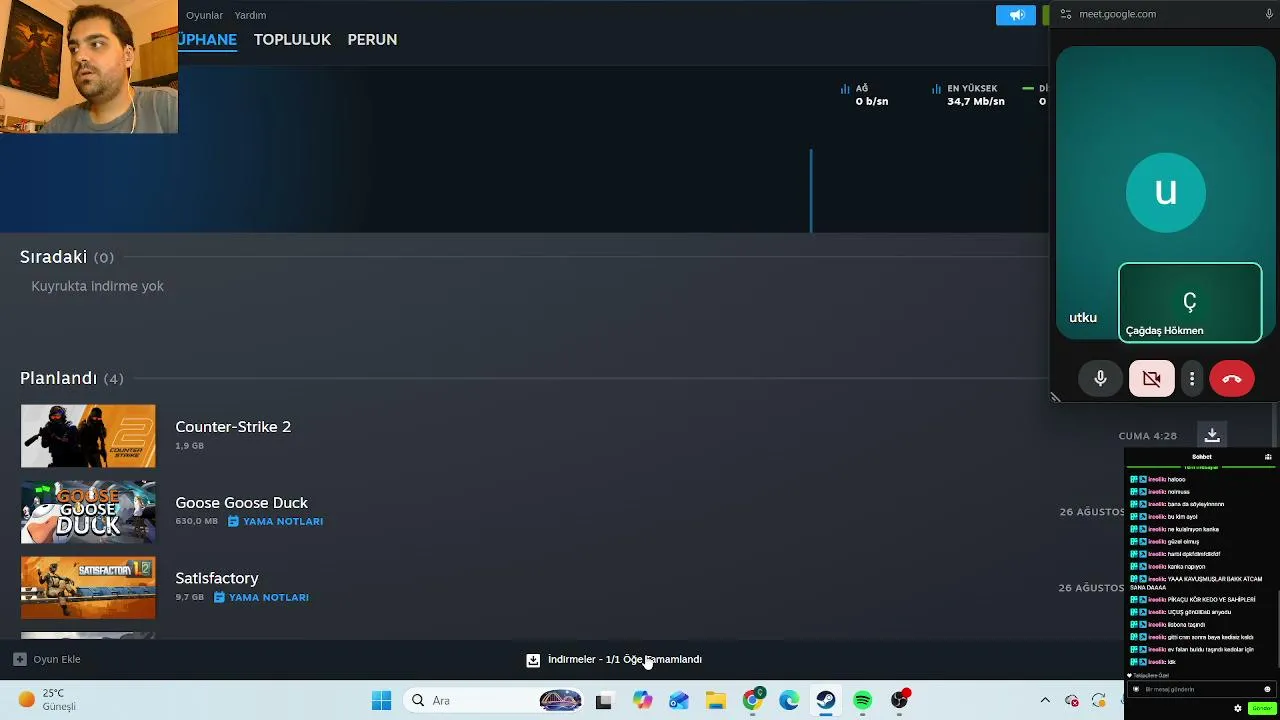1280x720 pixels.
Task: Open the Goose Goose Duck thumbnail
Action: coord(88,512)
